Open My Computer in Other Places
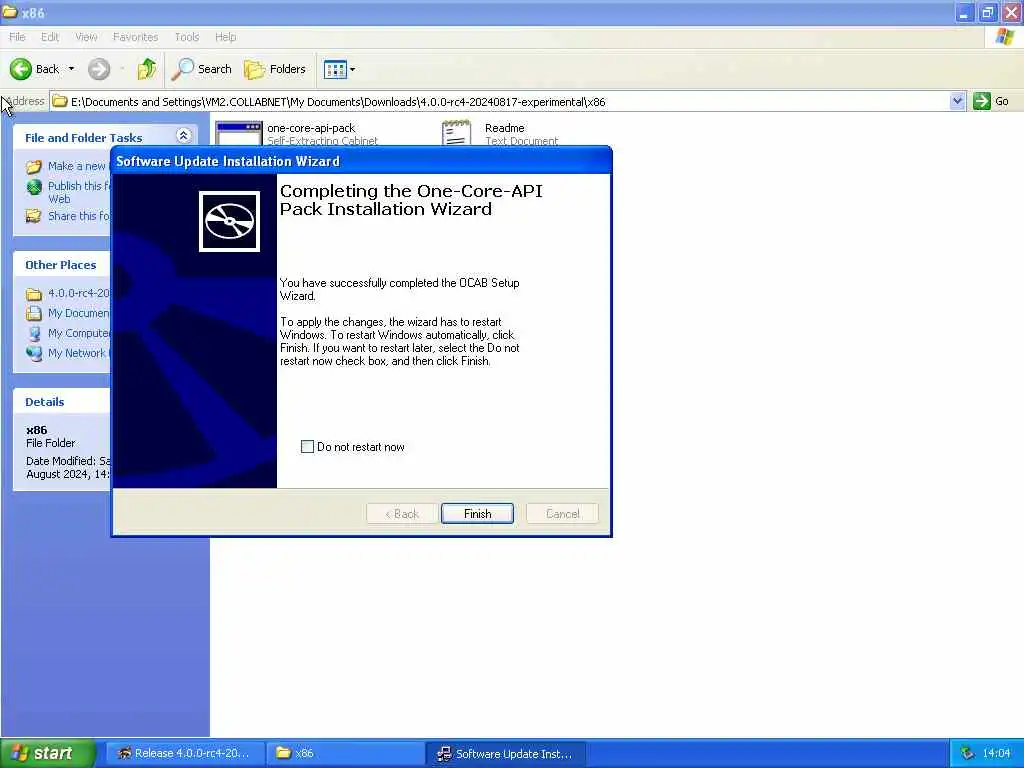 (x=68, y=333)
